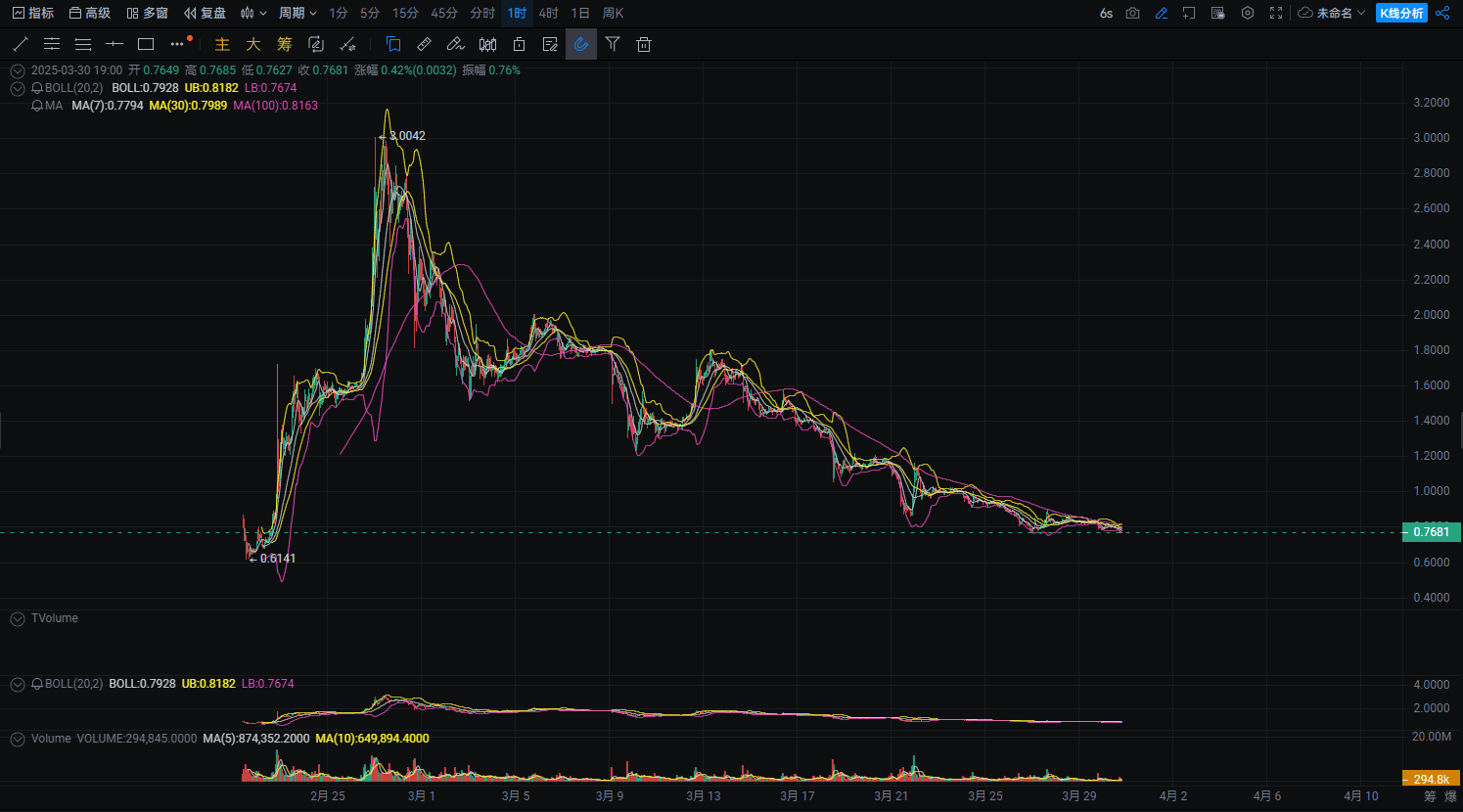Select the 45分 timeframe
The height and width of the screenshot is (812, 1463).
click(x=444, y=13)
